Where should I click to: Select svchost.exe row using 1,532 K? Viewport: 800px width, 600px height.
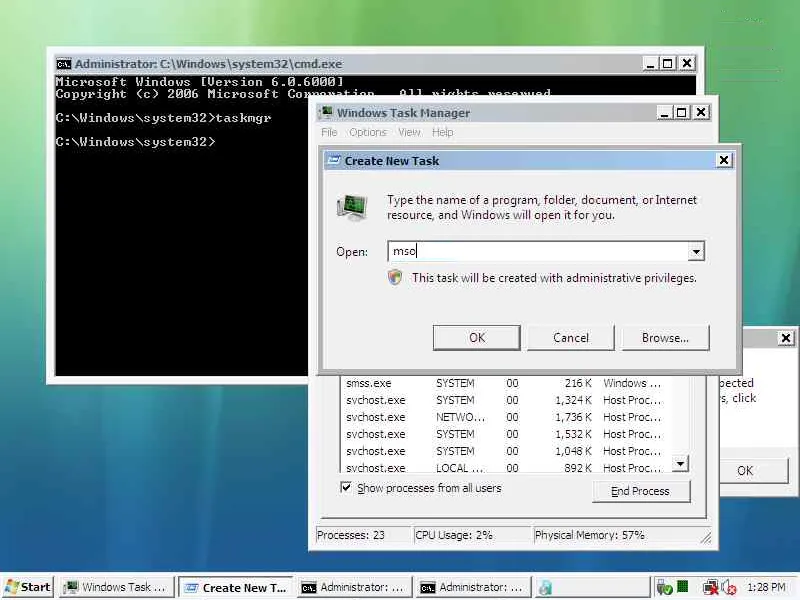click(505, 434)
